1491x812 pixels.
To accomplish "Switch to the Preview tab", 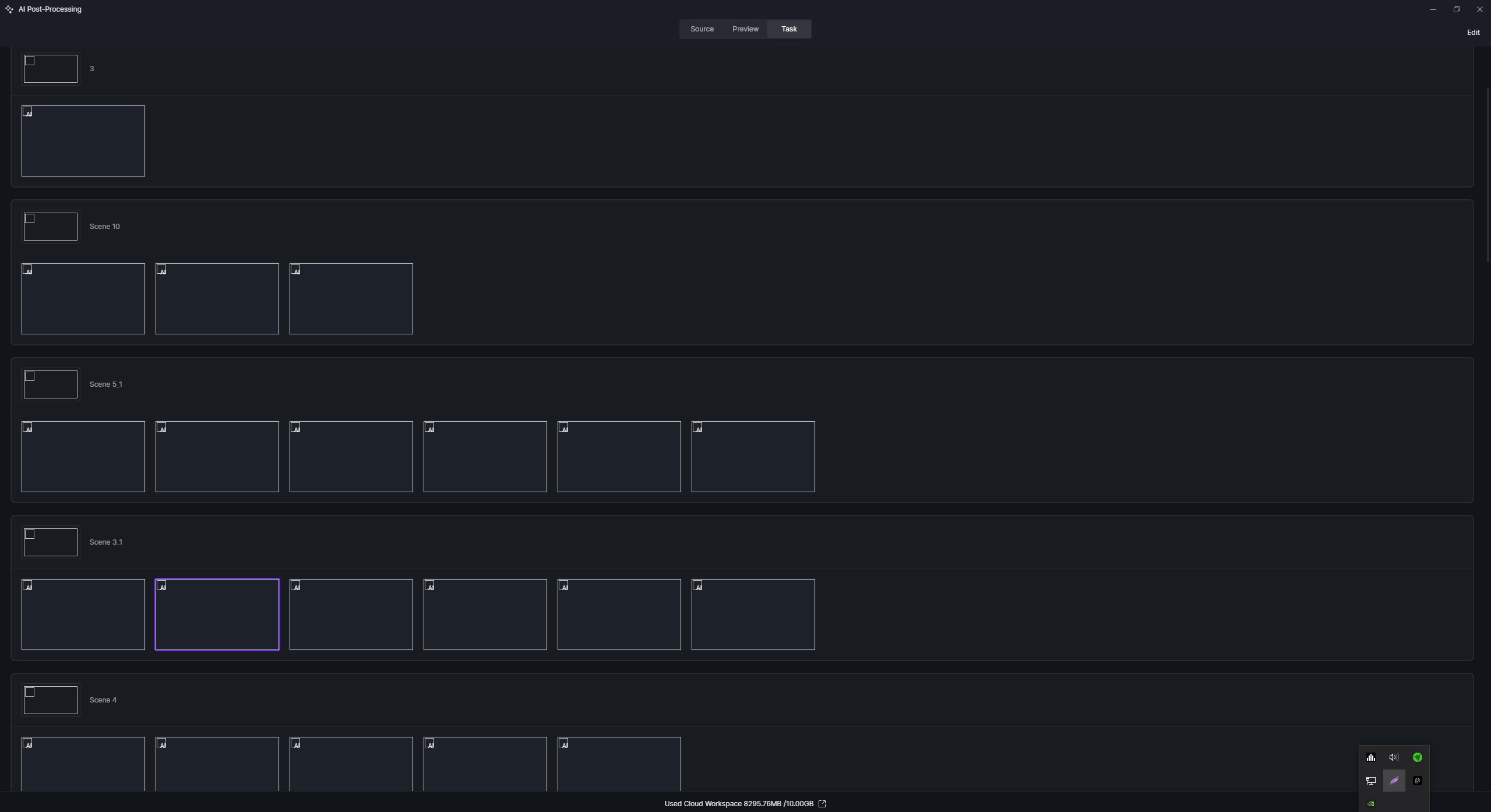I will tap(745, 29).
